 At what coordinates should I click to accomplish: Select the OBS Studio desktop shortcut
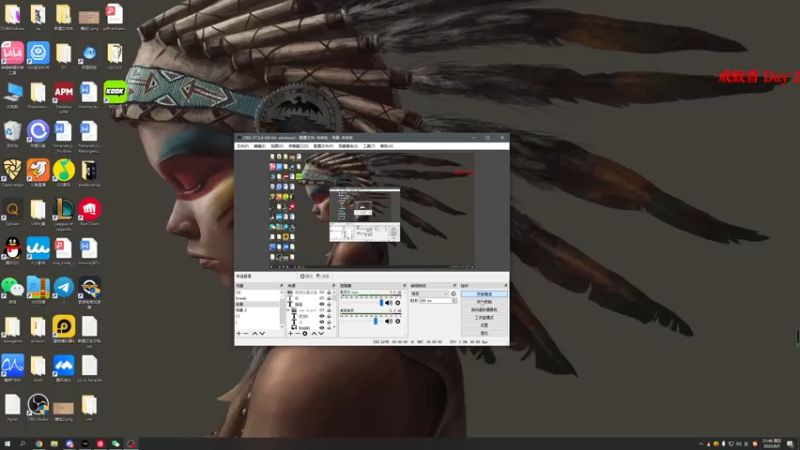tap(38, 407)
